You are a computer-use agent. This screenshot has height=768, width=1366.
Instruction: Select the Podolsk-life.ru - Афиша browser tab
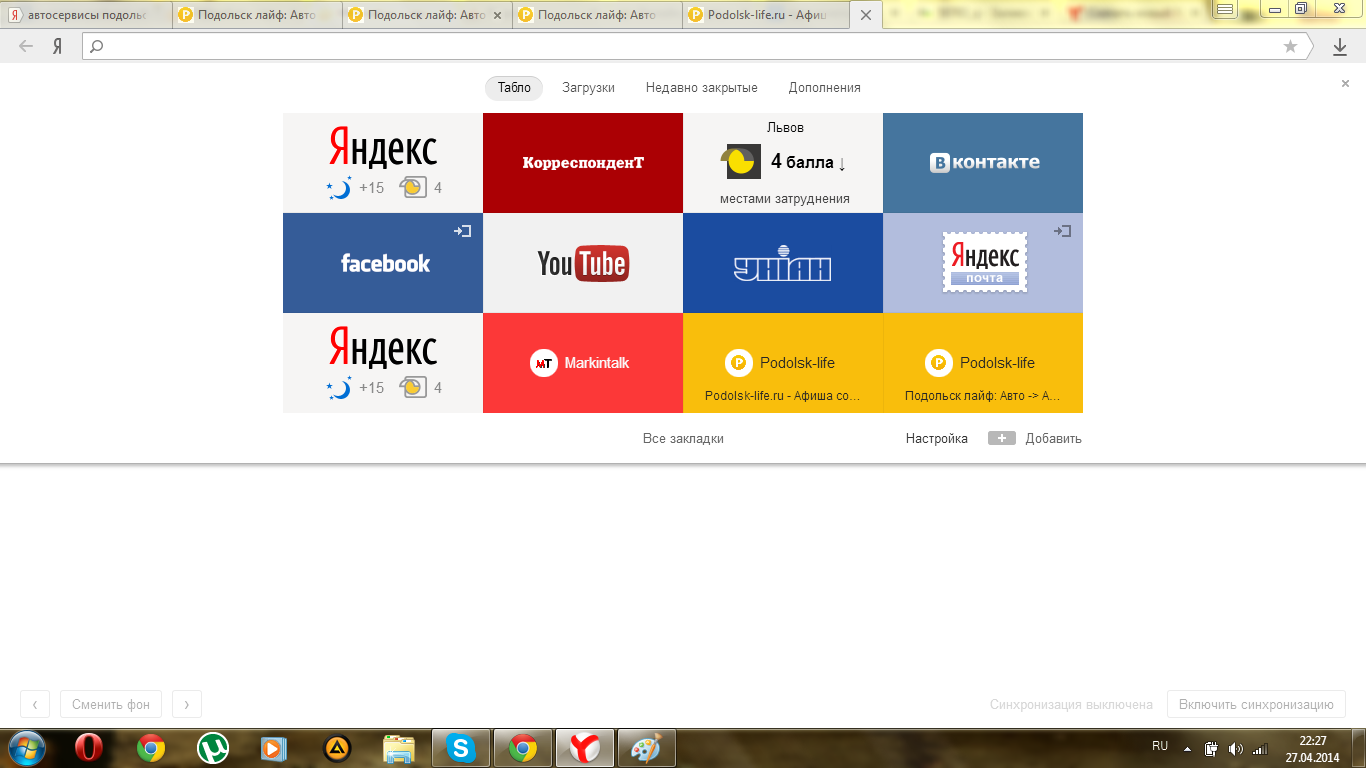(x=768, y=16)
